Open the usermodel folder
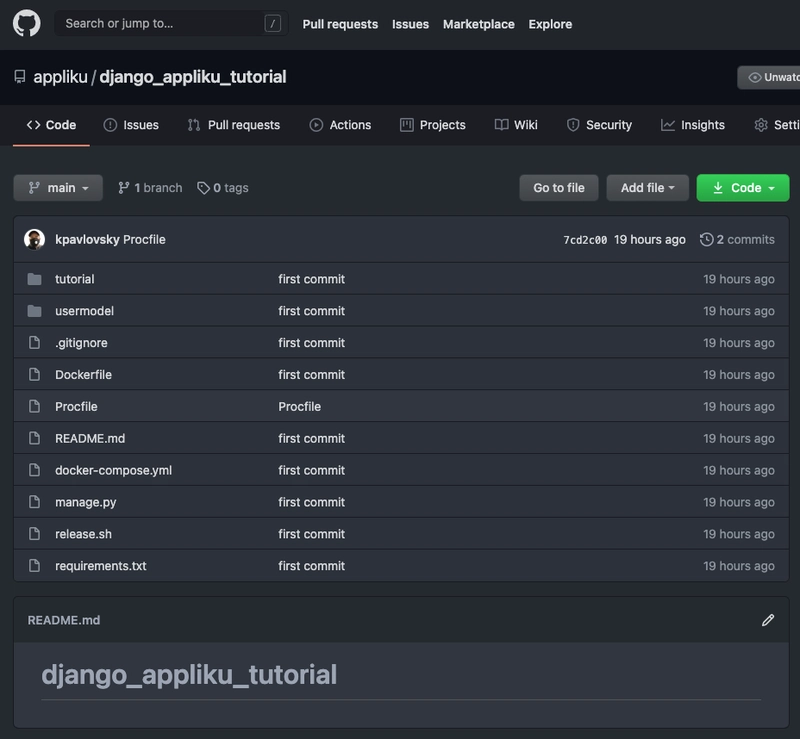This screenshot has width=800, height=739. point(84,311)
